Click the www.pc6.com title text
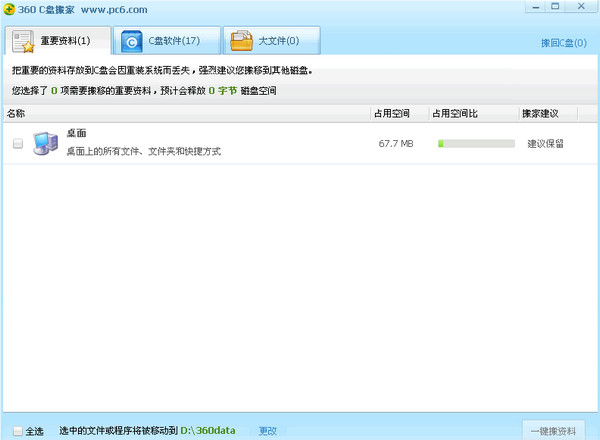The image size is (600, 440). pos(114,10)
